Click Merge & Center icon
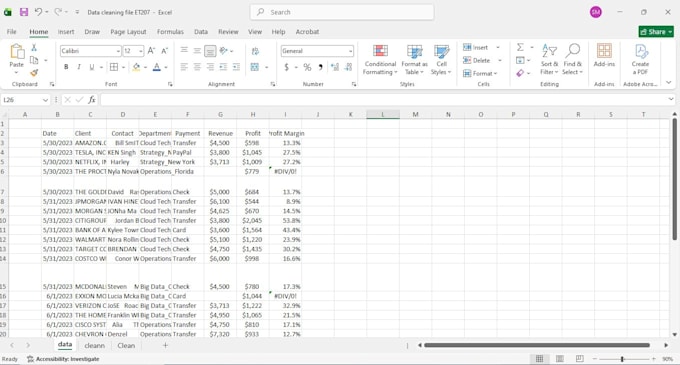 [255, 67]
